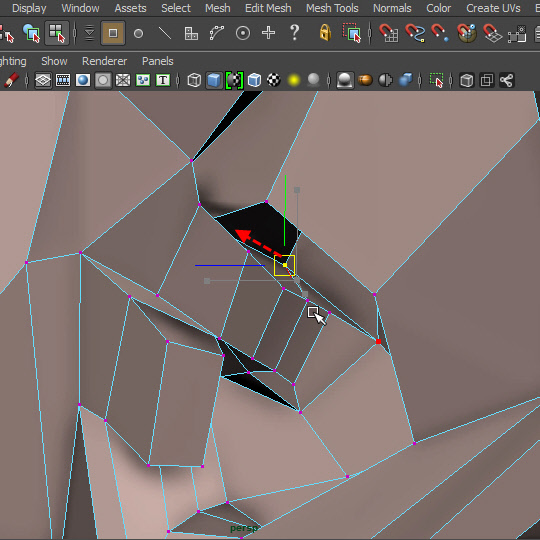Open the Mesh menu
The height and width of the screenshot is (540, 540).
[x=217, y=8]
